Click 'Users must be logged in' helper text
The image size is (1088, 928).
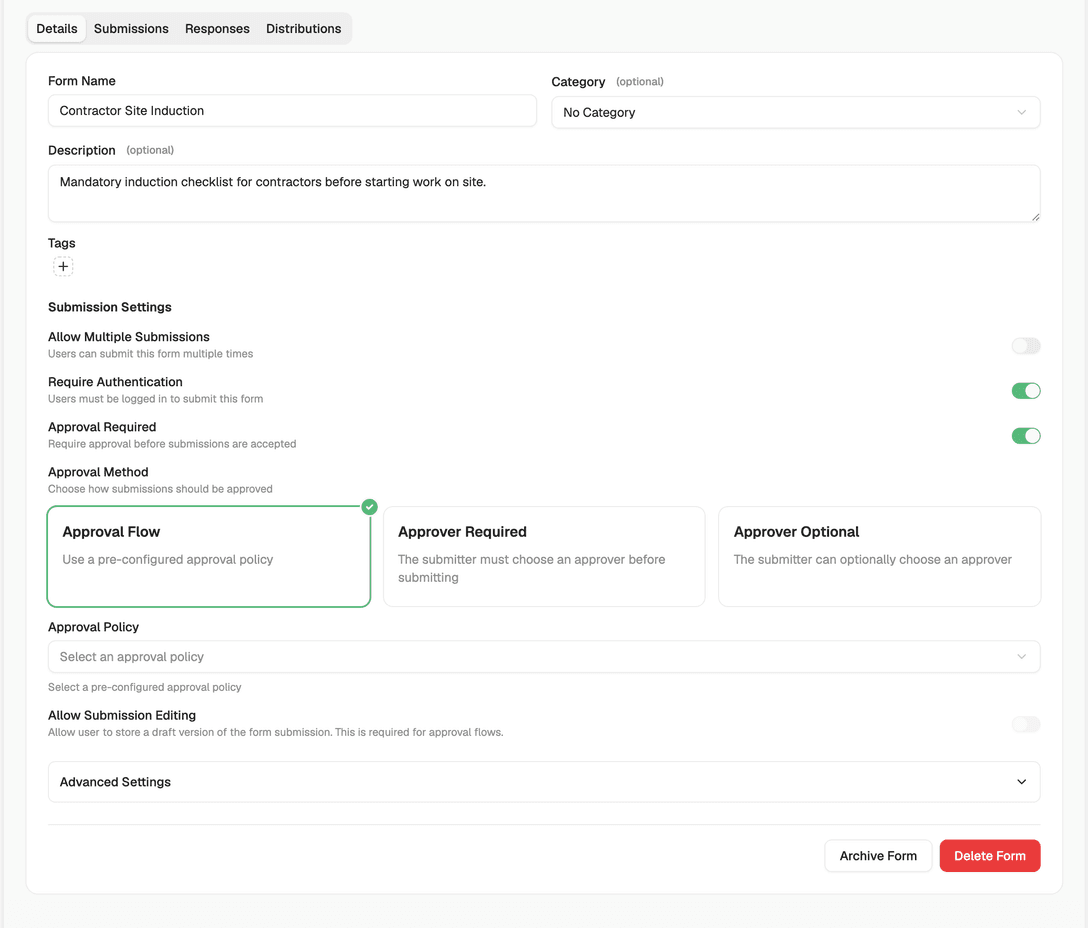pos(155,399)
